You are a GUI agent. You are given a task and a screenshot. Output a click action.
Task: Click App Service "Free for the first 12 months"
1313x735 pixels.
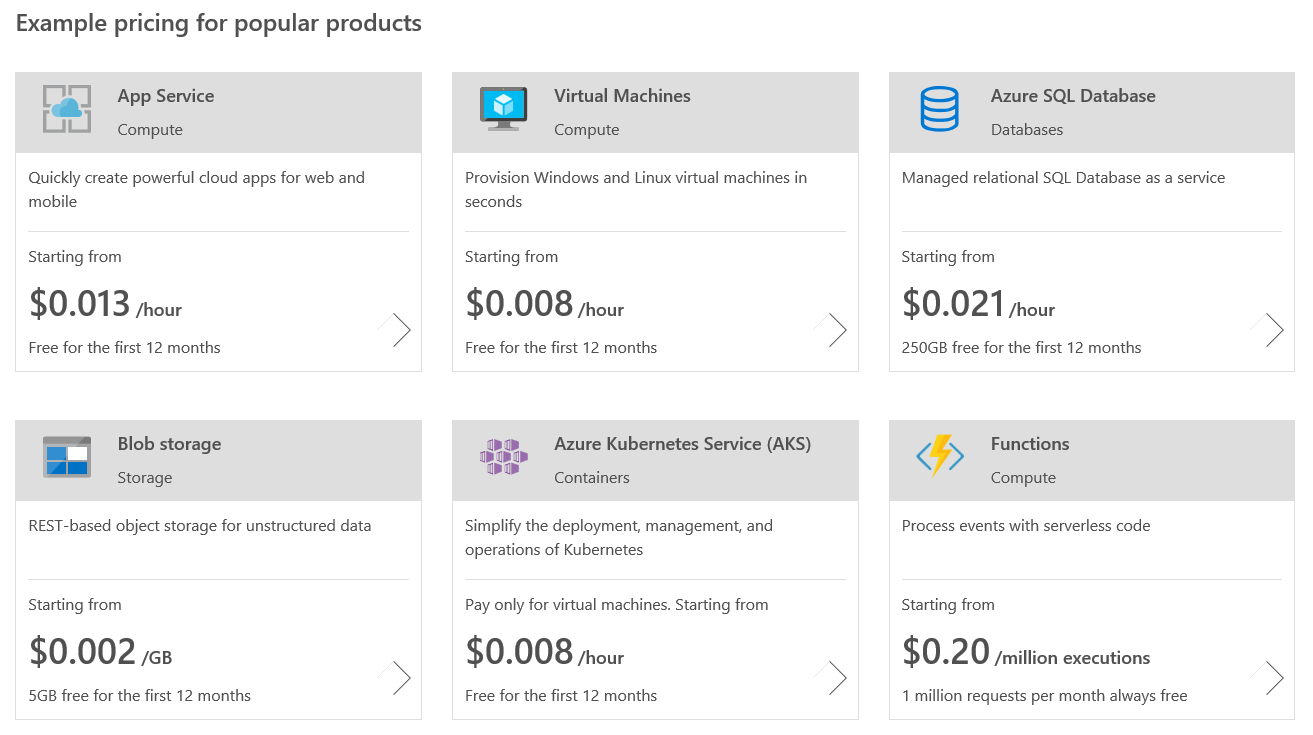click(x=125, y=348)
